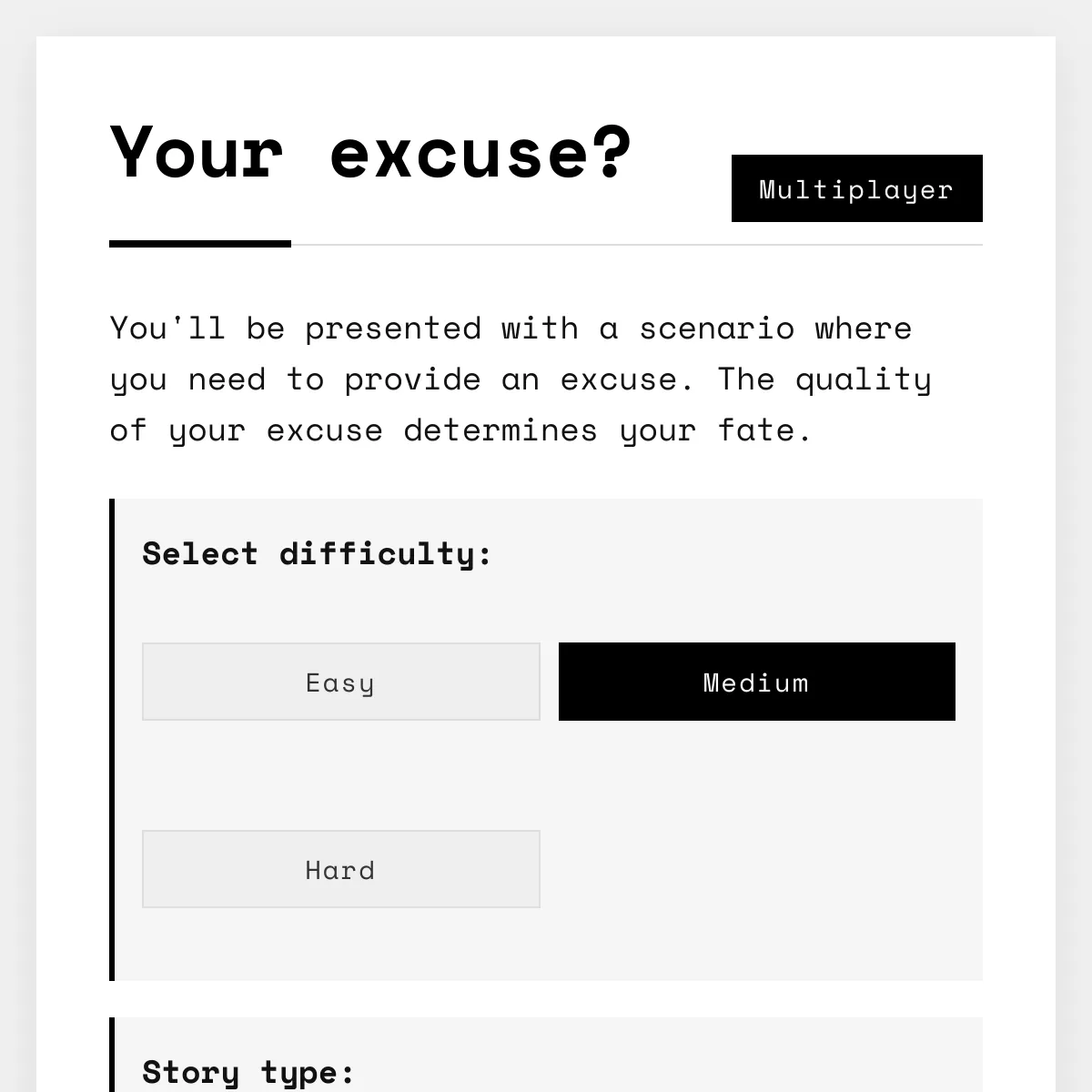1092x1092 pixels.
Task: Click the word "difficulty:" in the panel label
Action: click(x=386, y=553)
